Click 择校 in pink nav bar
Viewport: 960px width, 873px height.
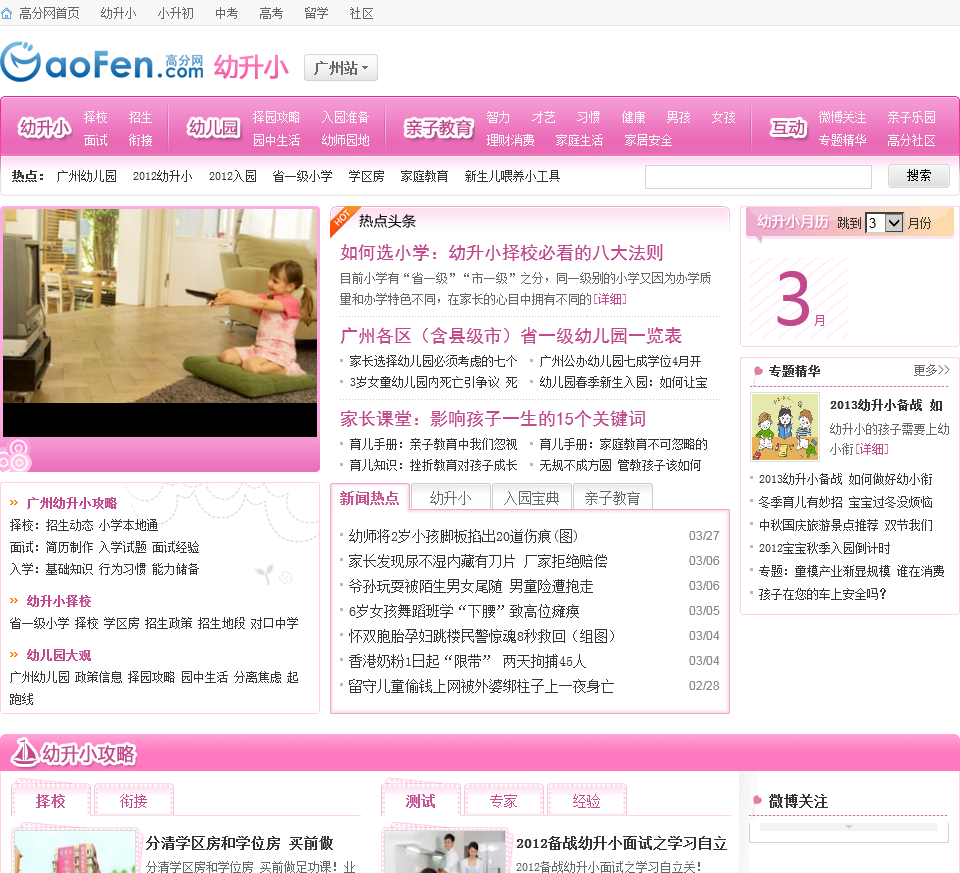96,117
